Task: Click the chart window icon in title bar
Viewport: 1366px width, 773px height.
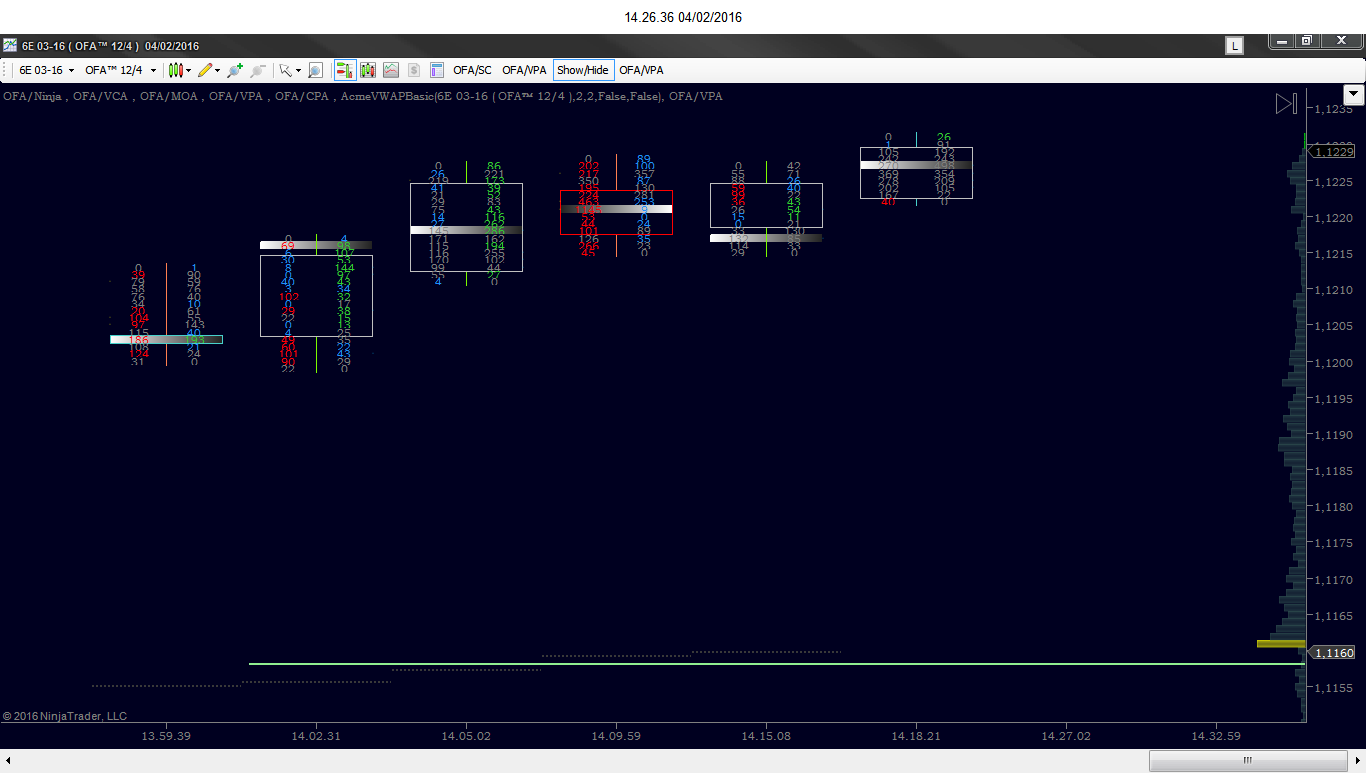Action: (10, 46)
